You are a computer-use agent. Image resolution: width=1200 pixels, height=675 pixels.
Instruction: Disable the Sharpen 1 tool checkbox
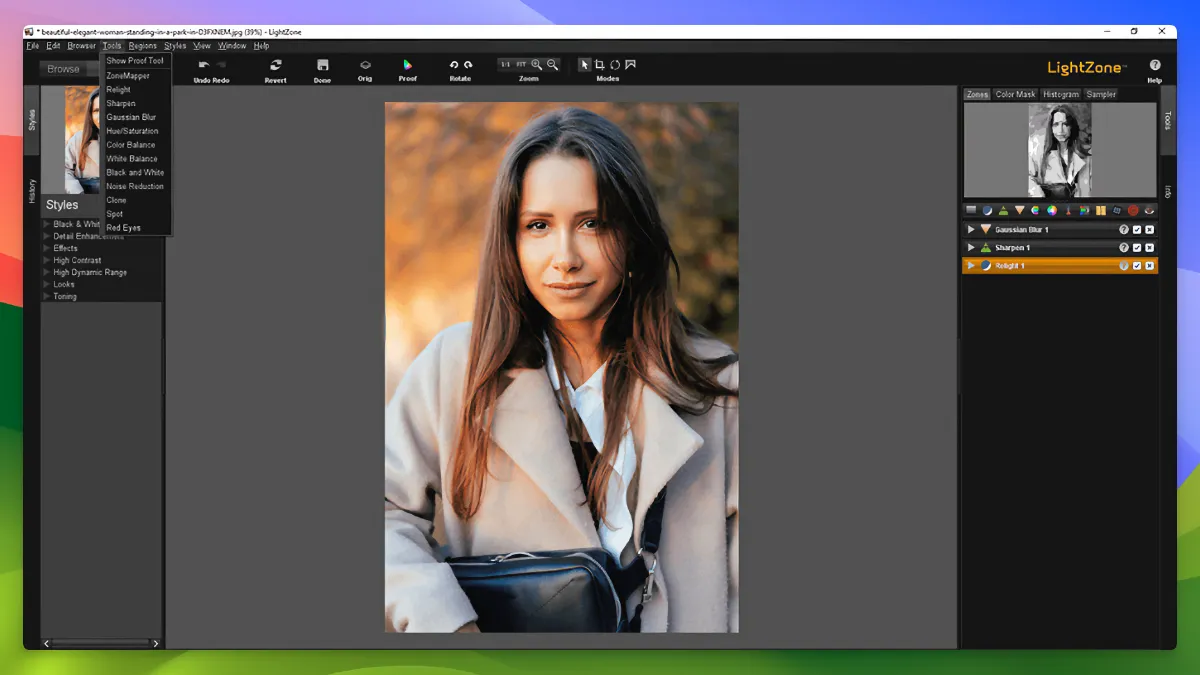1137,247
